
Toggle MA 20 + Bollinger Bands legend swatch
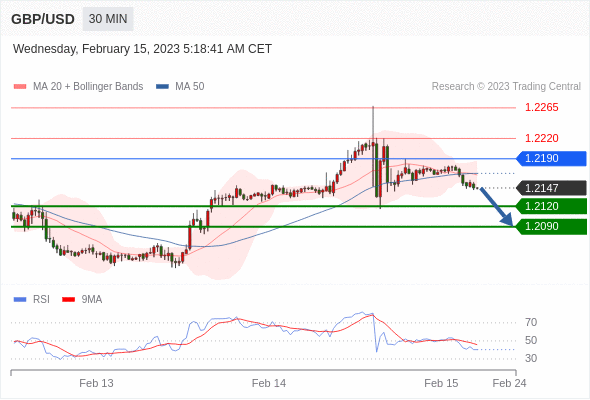click(x=20, y=87)
